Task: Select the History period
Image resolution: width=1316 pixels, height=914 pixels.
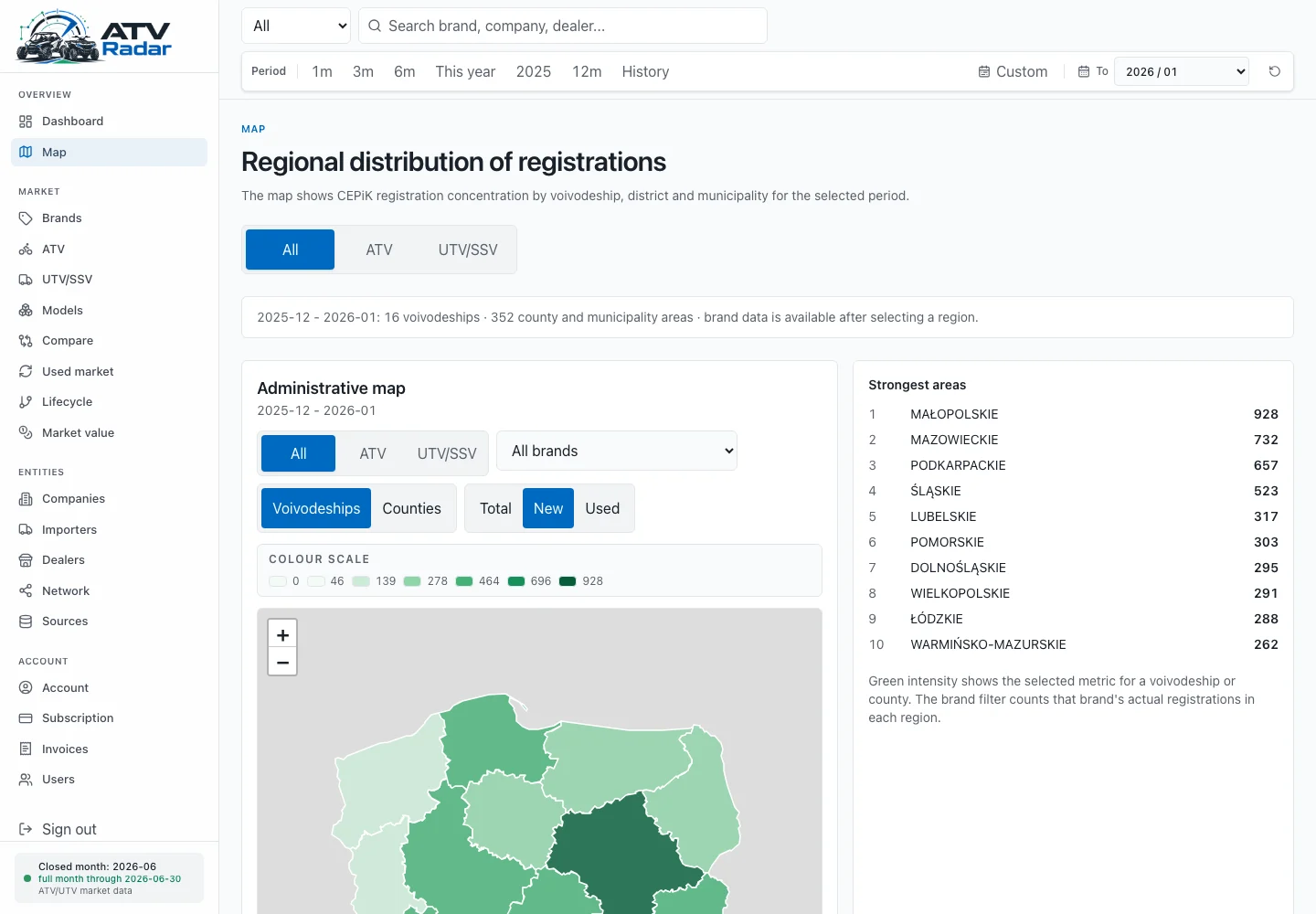Action: (645, 71)
